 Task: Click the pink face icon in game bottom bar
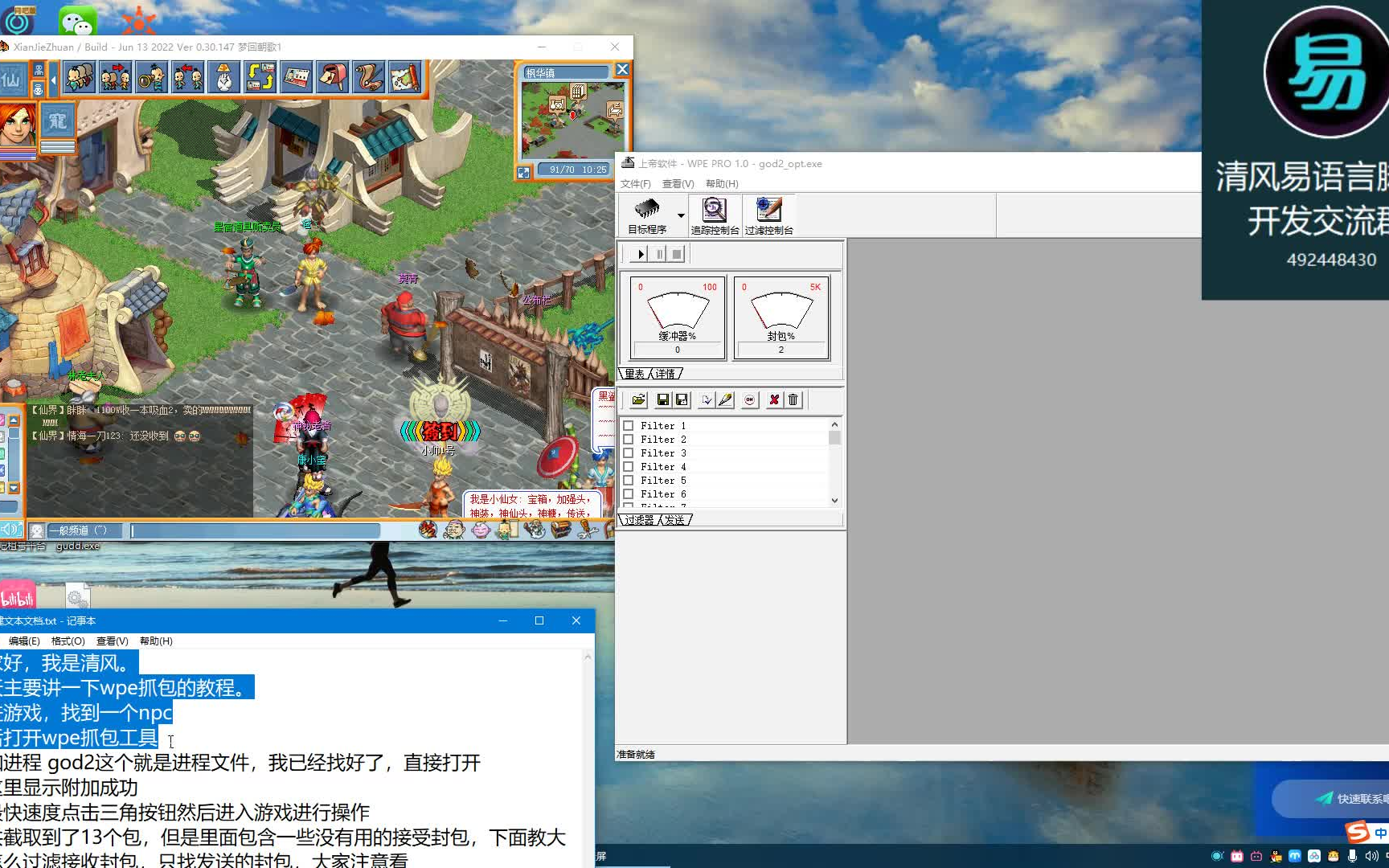tap(481, 529)
